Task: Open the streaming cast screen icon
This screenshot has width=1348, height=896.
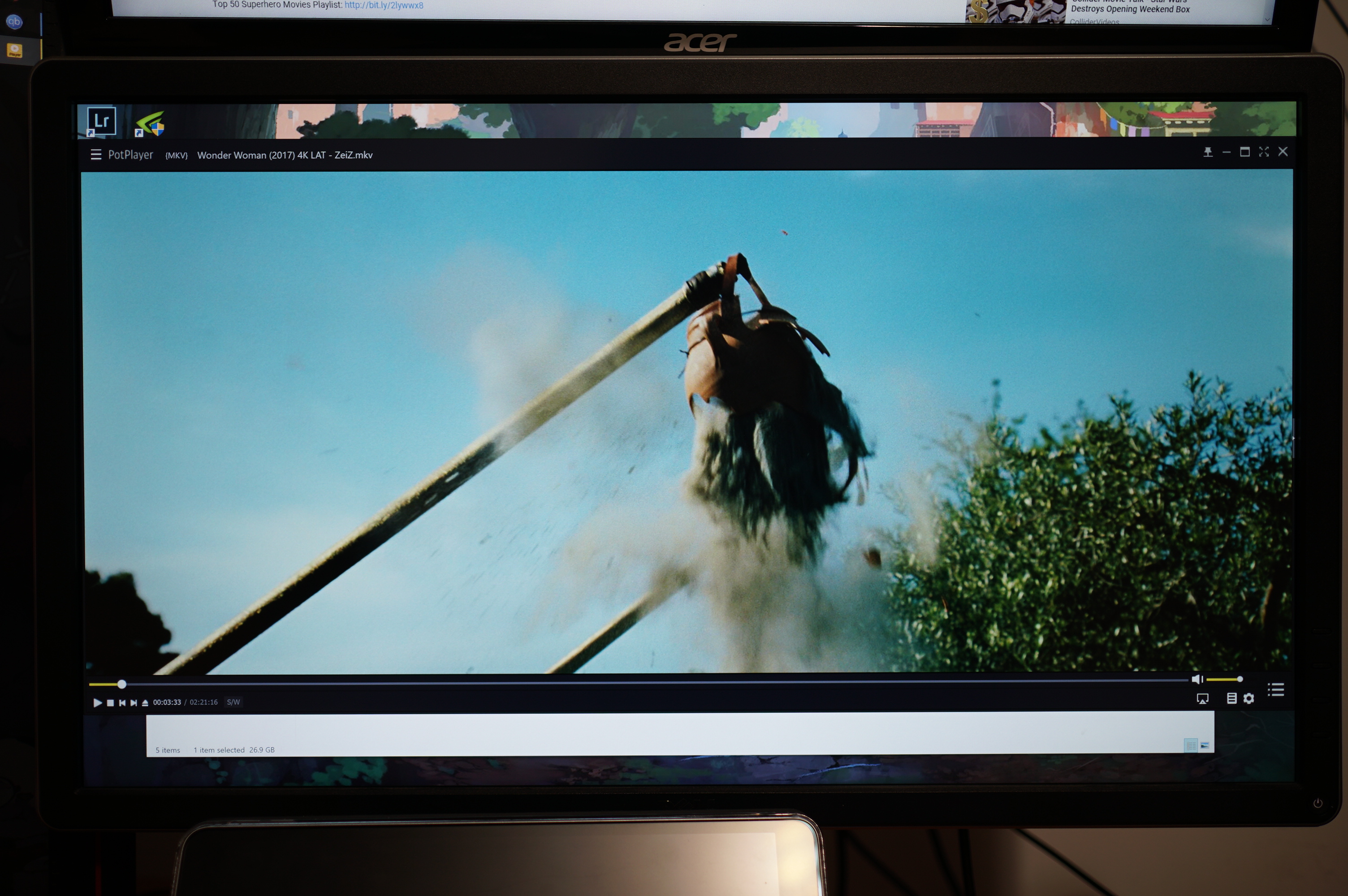Action: (x=1202, y=698)
